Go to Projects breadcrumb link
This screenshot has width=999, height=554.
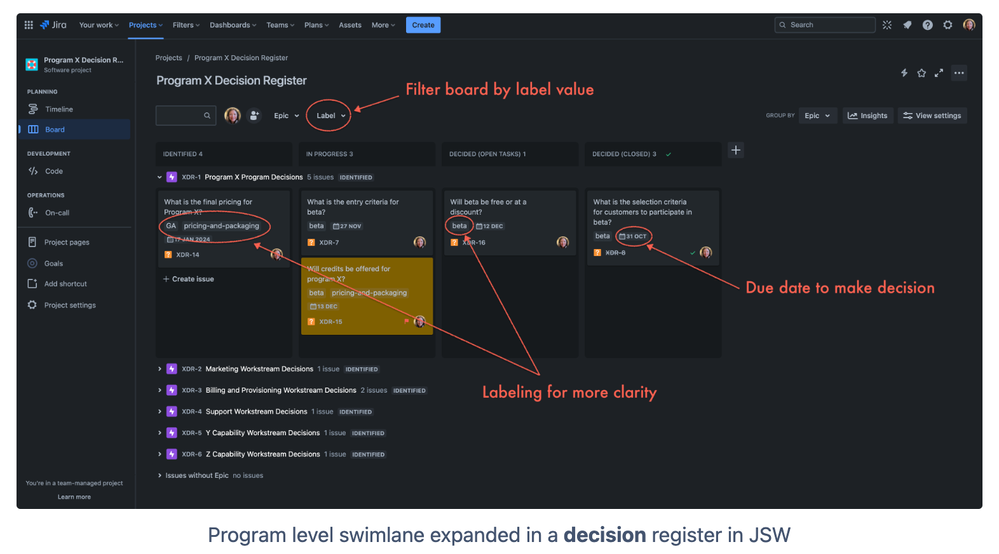point(169,58)
